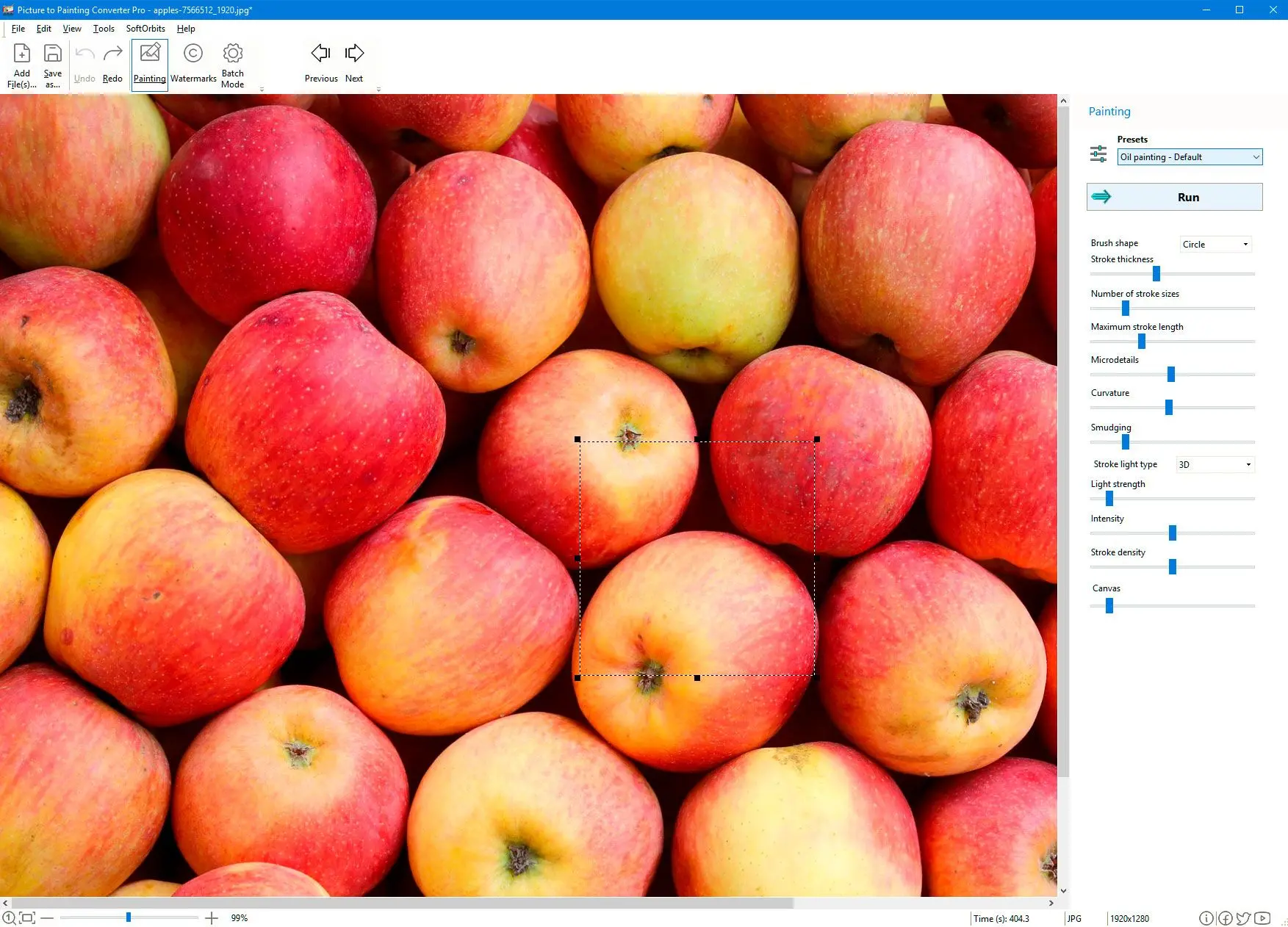
Task: Click the presets settings sliders icon
Action: click(1098, 154)
